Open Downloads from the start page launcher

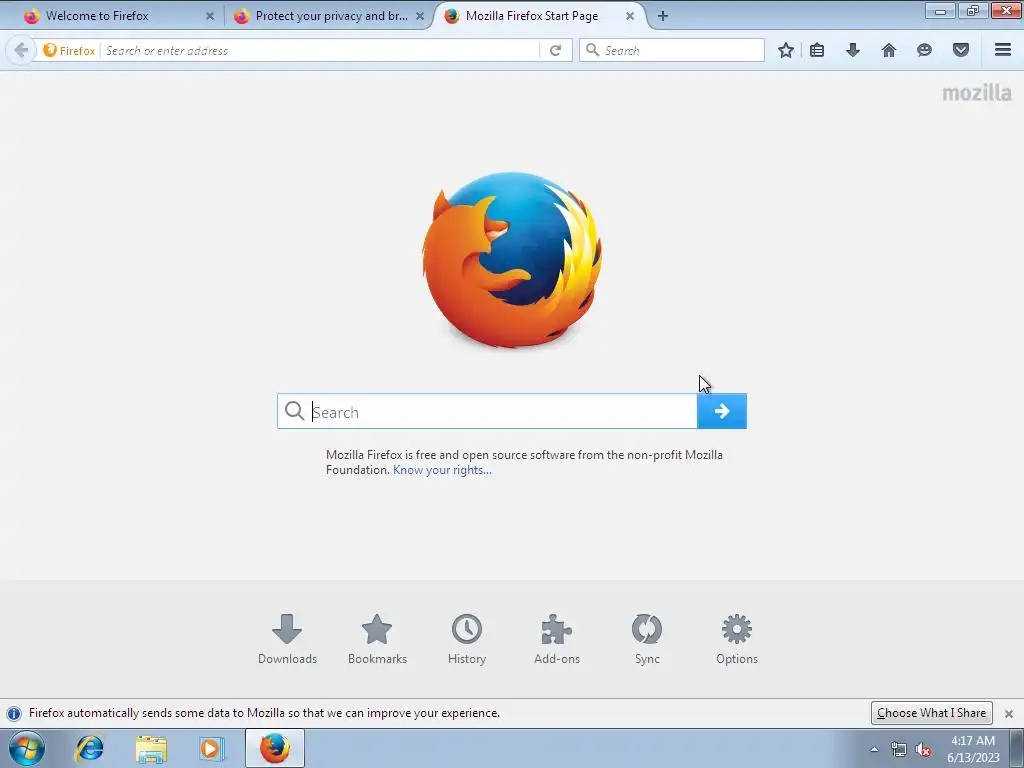(287, 639)
